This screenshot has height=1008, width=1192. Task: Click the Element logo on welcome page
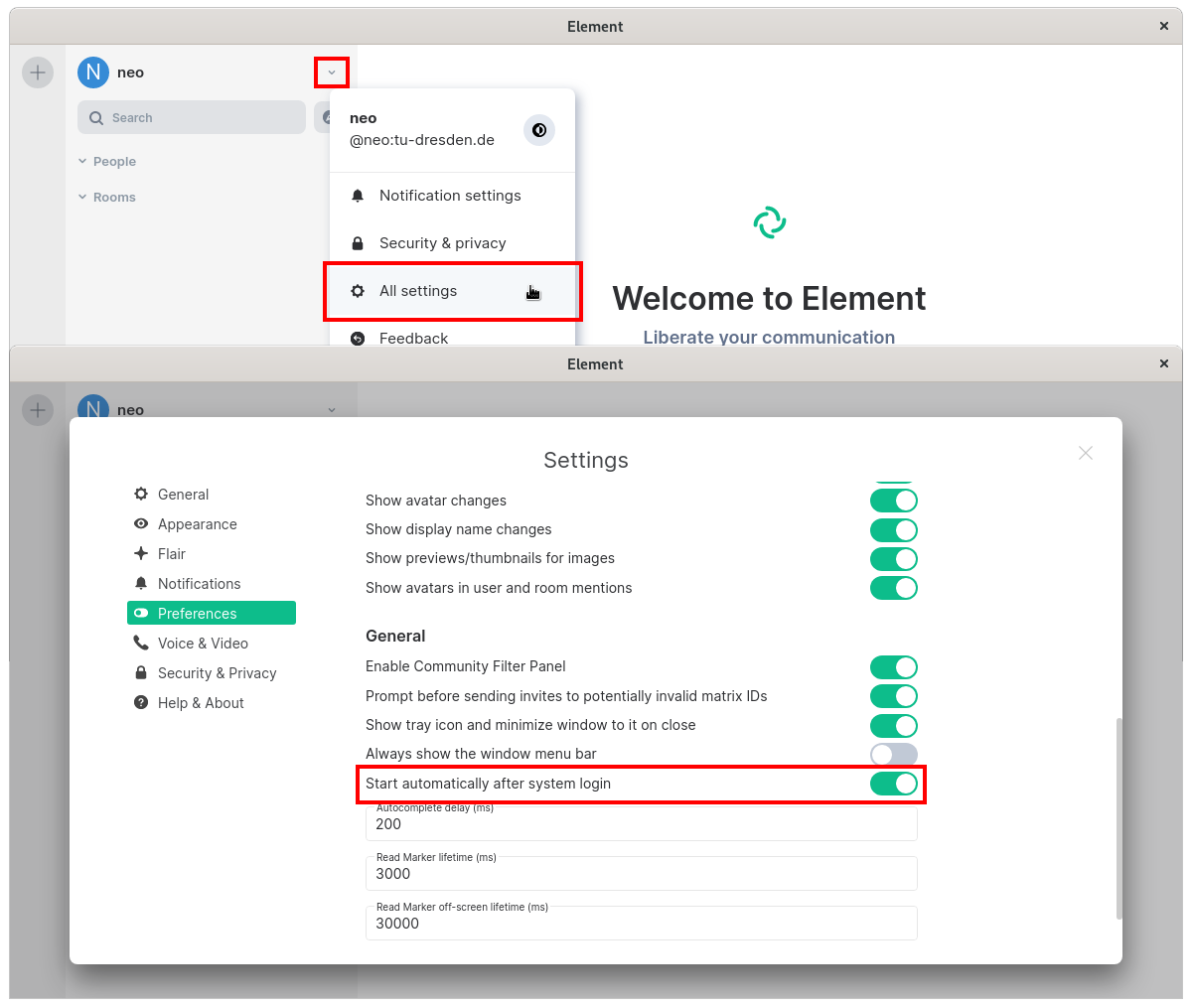coord(770,222)
